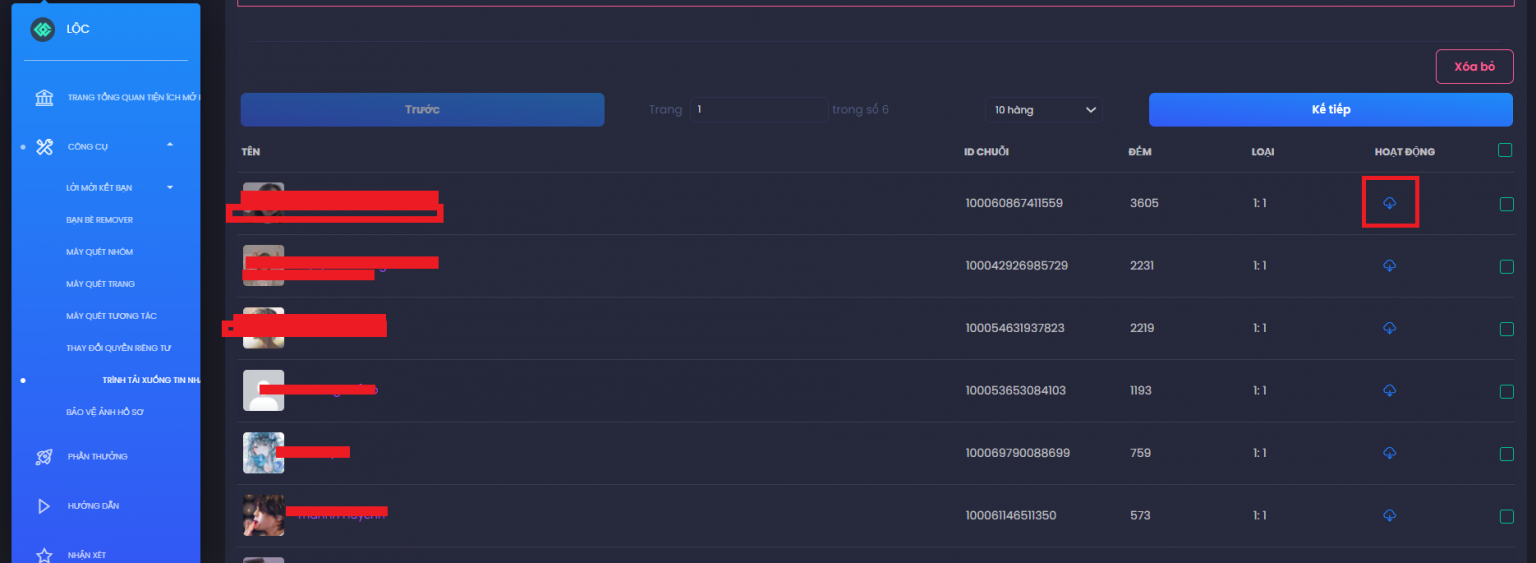The image size is (1536, 563).
Task: Tick the checkbox for row 100053653084103
Action: pyautogui.click(x=1506, y=391)
